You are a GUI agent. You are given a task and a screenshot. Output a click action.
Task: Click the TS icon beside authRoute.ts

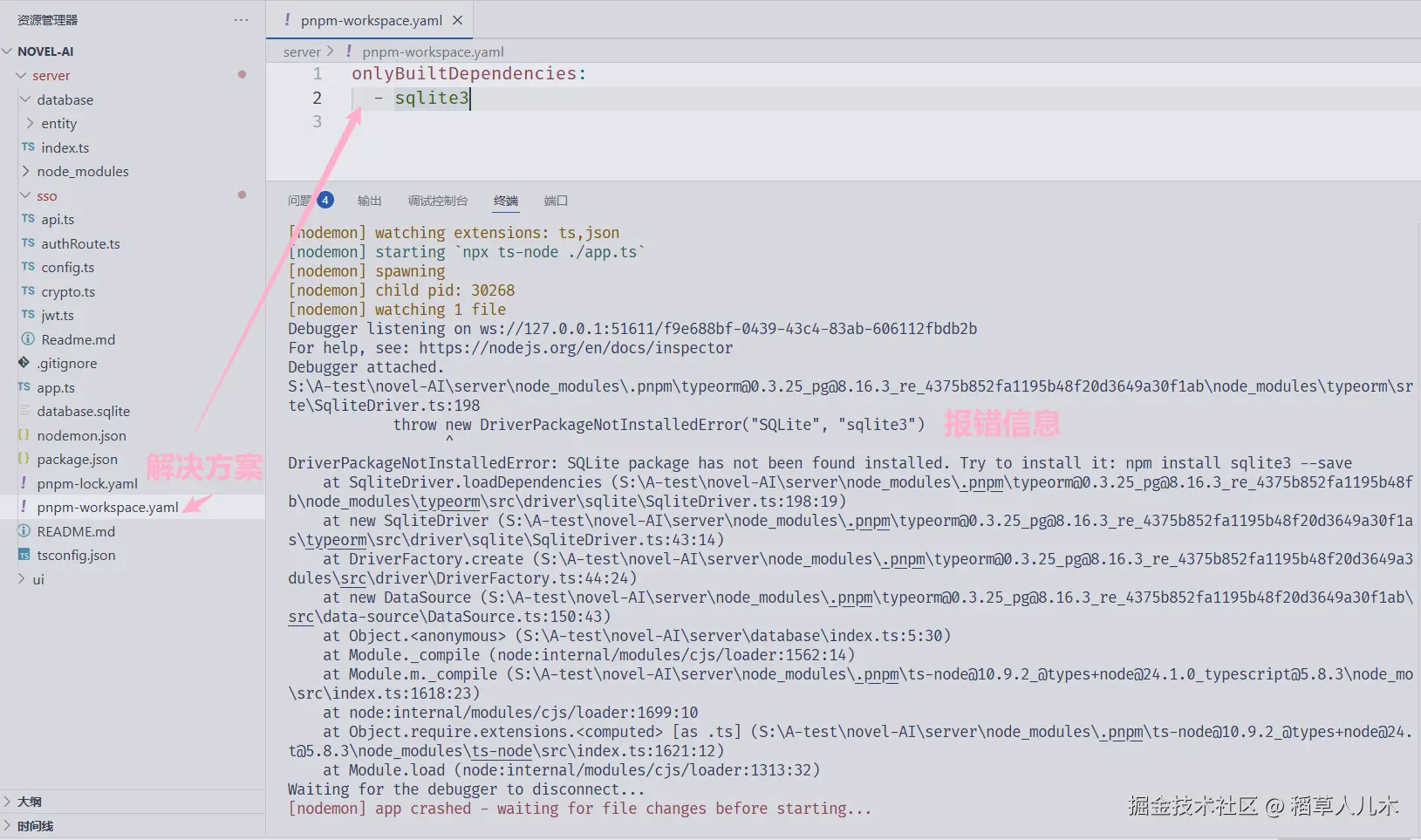coord(29,243)
